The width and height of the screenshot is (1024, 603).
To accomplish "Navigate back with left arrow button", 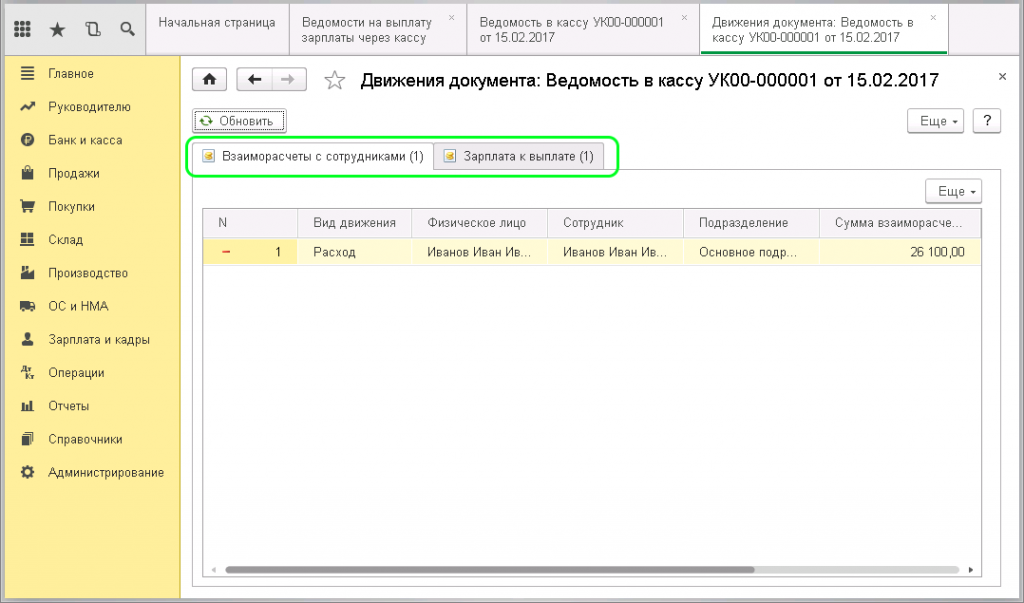I will (x=254, y=80).
